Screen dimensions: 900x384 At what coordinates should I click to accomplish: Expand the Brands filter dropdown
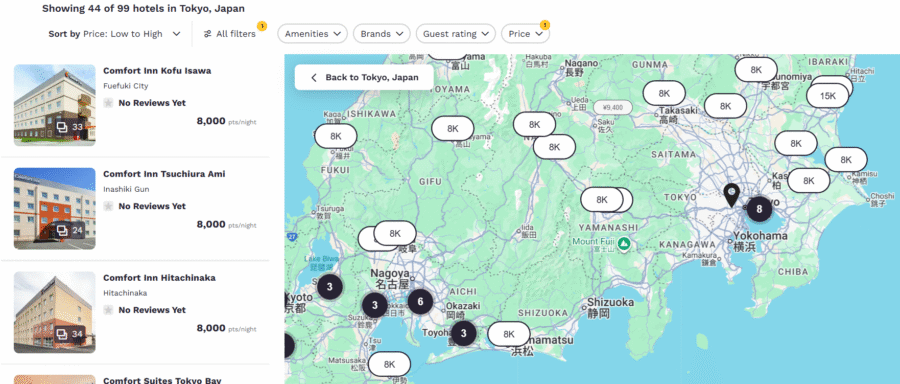pyautogui.click(x=382, y=34)
